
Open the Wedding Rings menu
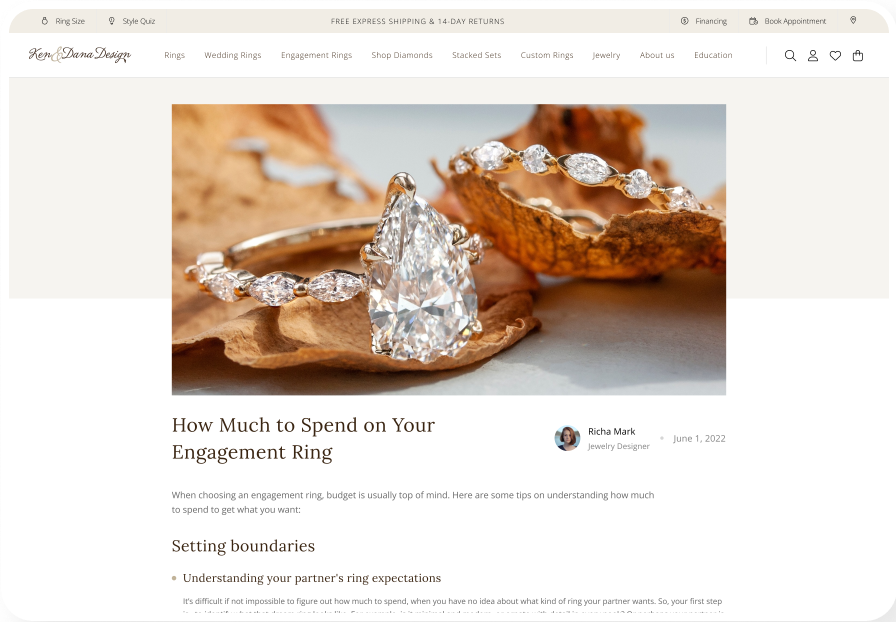233,55
